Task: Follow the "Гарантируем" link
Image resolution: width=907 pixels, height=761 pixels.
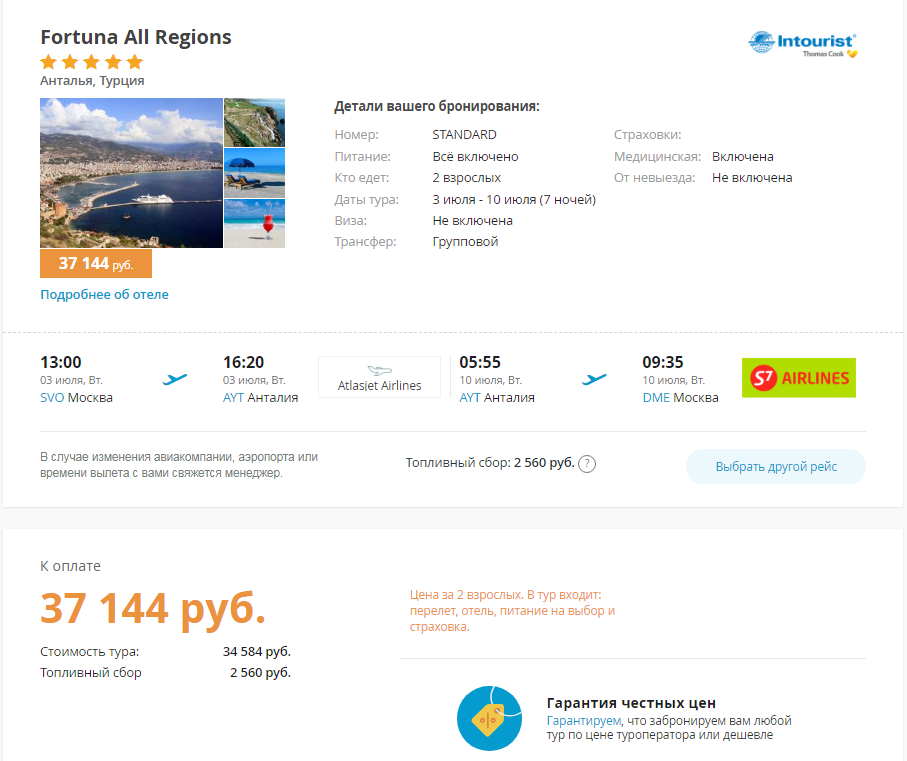Action: pyautogui.click(x=583, y=720)
